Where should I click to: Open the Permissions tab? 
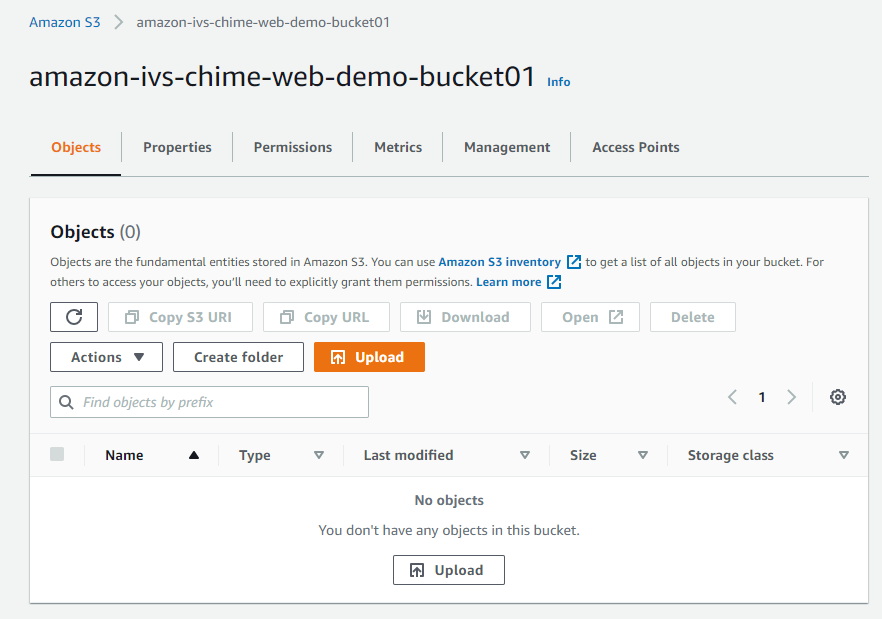click(292, 147)
